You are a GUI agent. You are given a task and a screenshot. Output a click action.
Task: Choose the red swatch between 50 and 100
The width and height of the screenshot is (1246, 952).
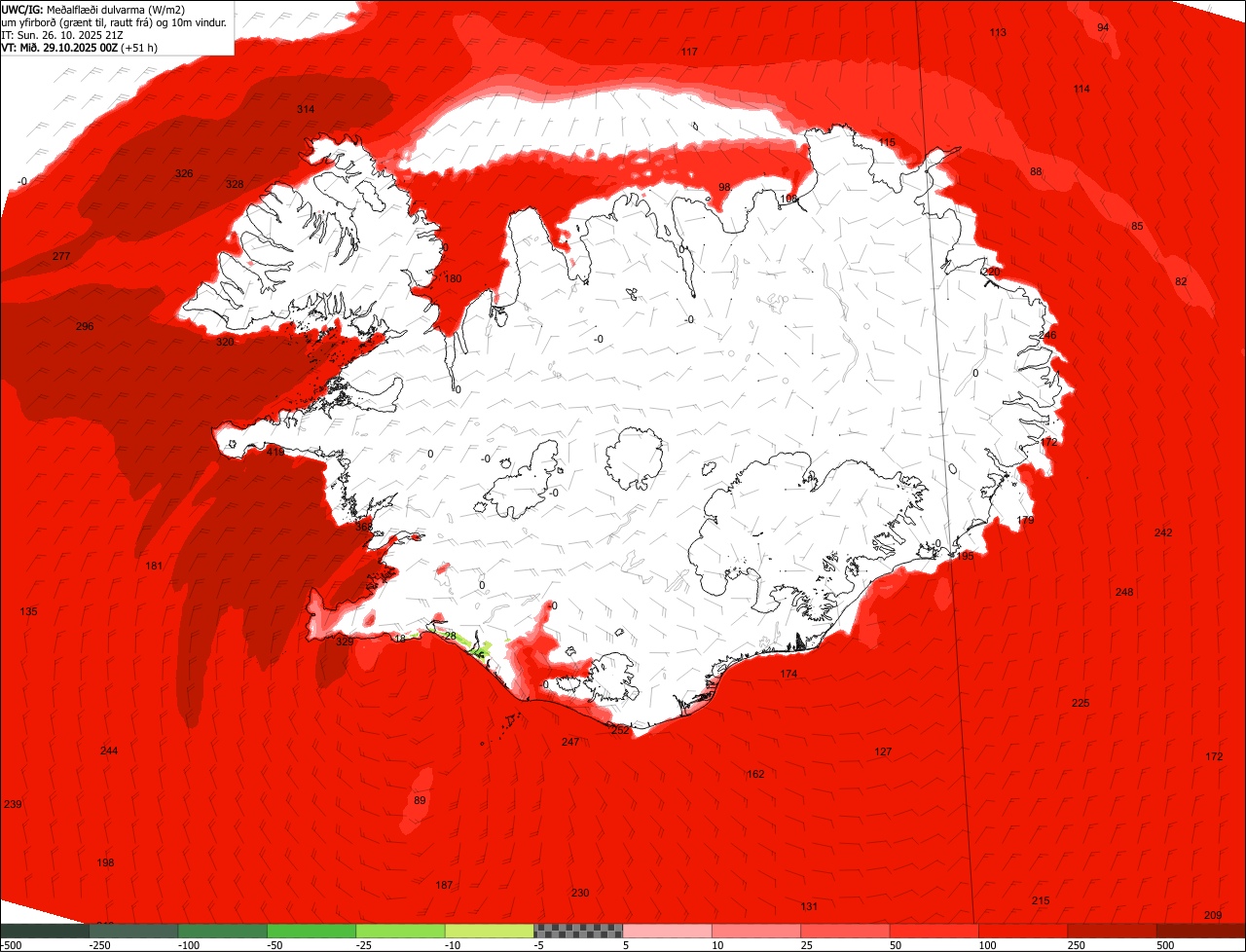[934, 931]
